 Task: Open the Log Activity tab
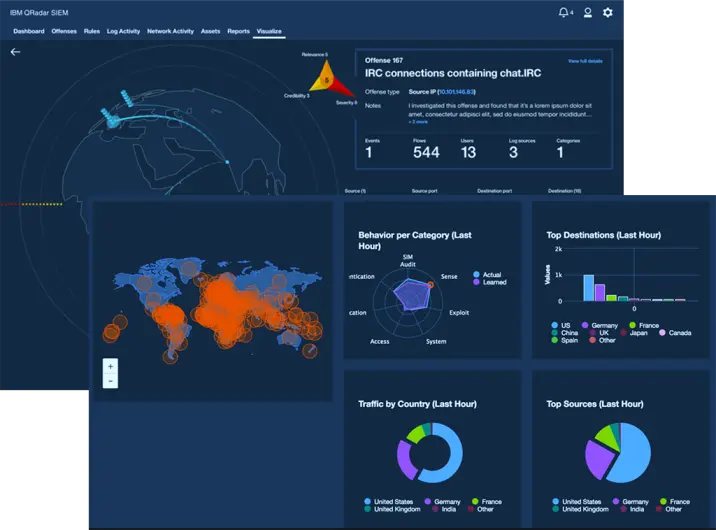click(x=123, y=31)
